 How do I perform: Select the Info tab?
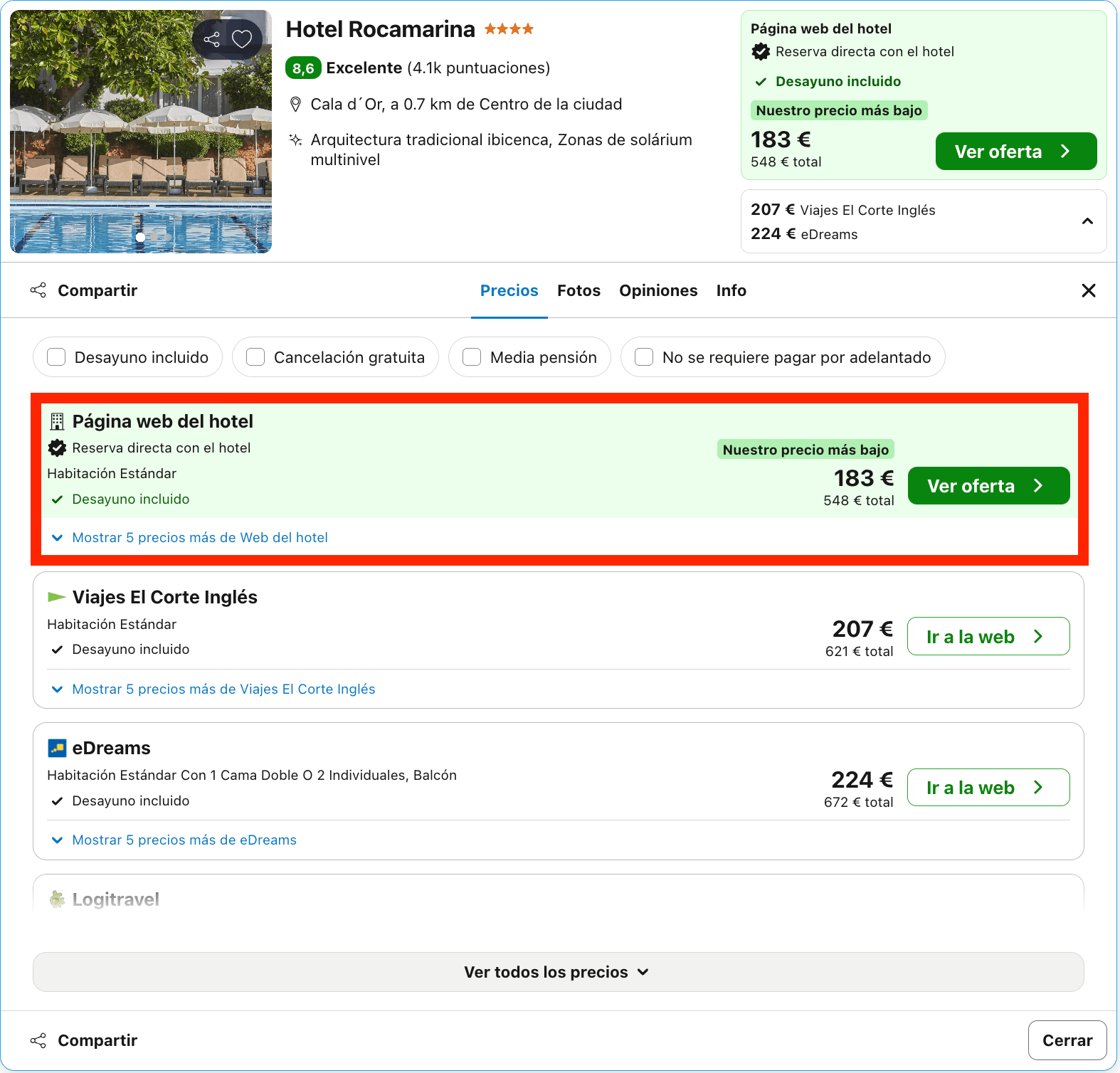(x=731, y=290)
